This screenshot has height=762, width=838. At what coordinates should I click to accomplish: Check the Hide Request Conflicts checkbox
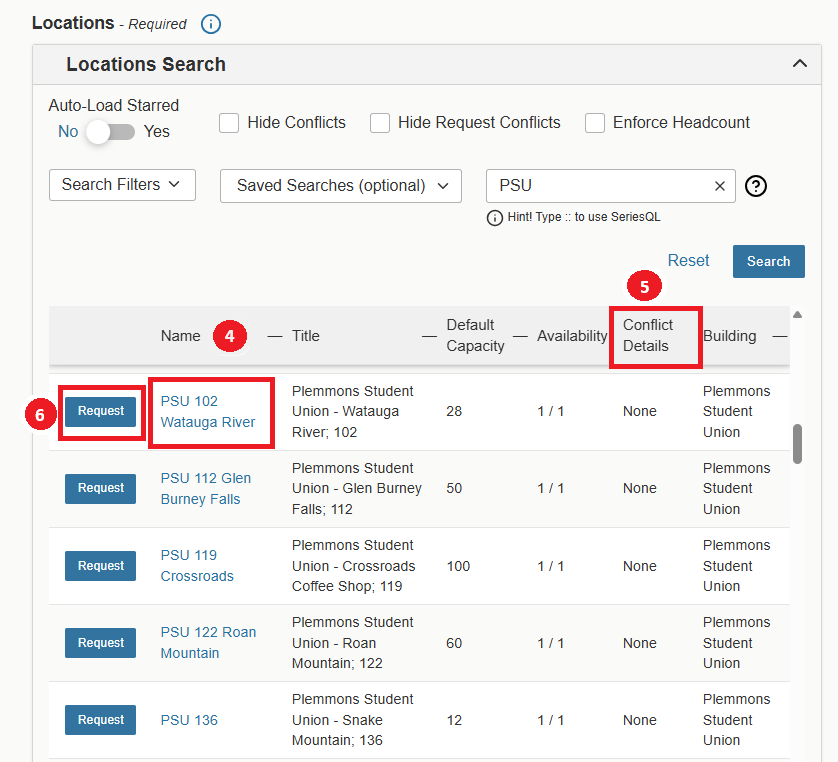pos(380,123)
